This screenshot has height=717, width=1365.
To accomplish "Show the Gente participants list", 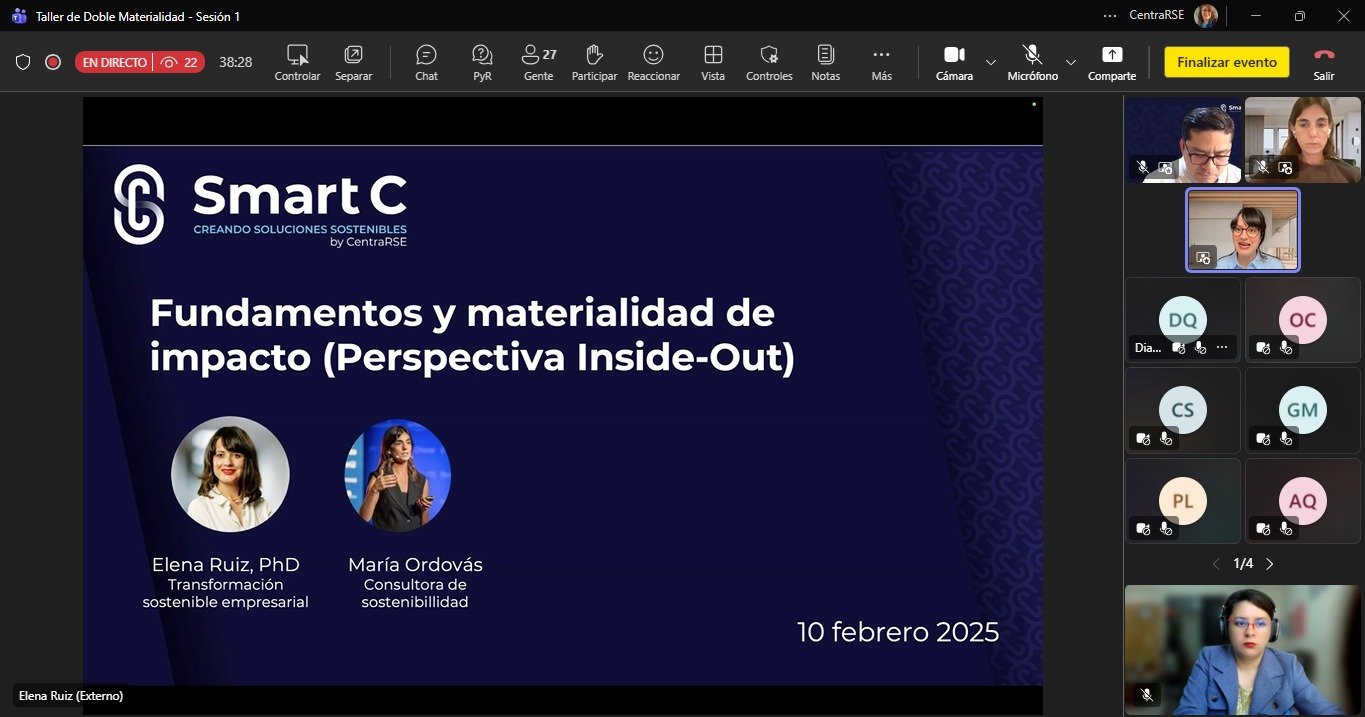I will pyautogui.click(x=538, y=62).
